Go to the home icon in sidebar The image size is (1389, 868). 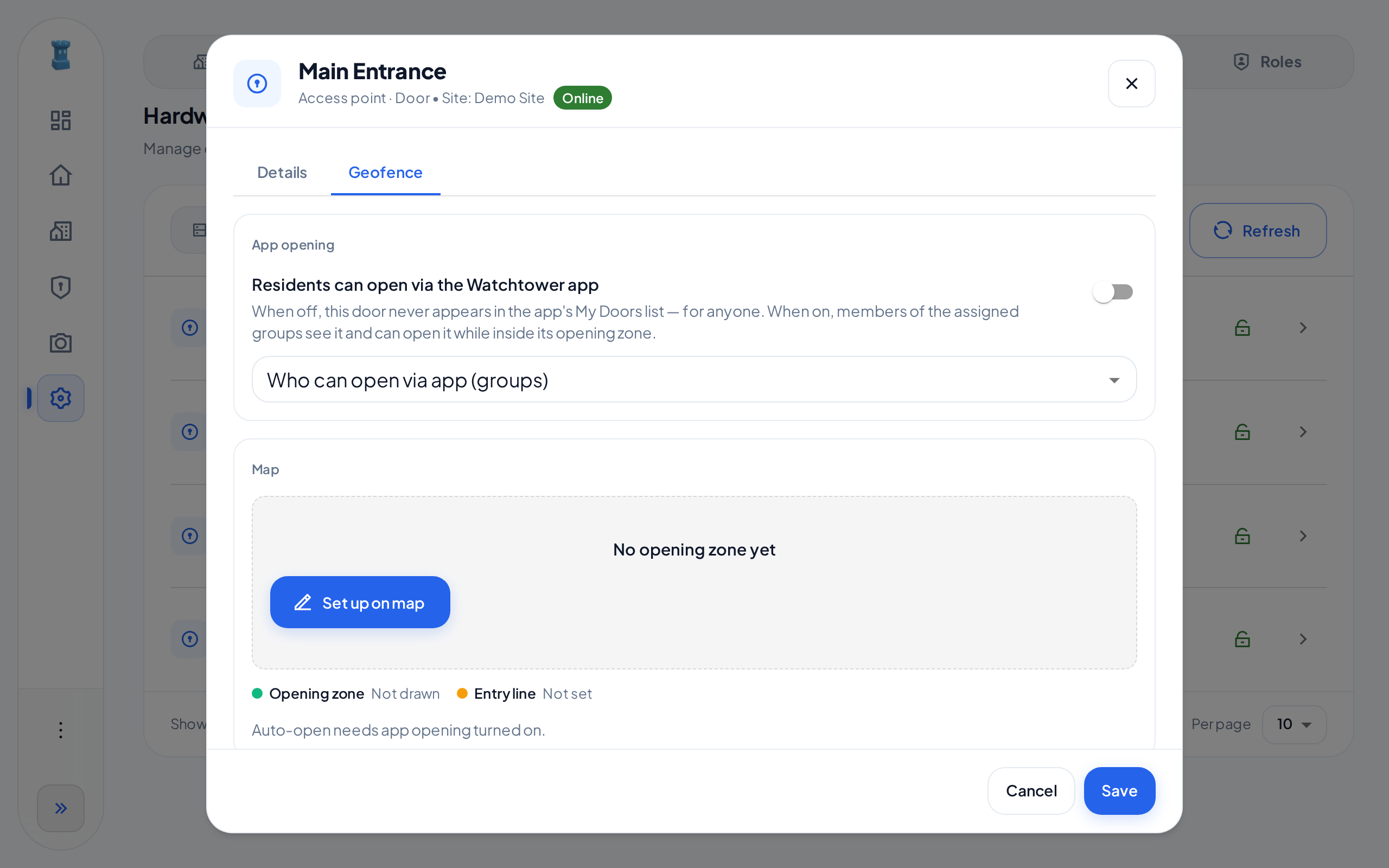pyautogui.click(x=60, y=175)
